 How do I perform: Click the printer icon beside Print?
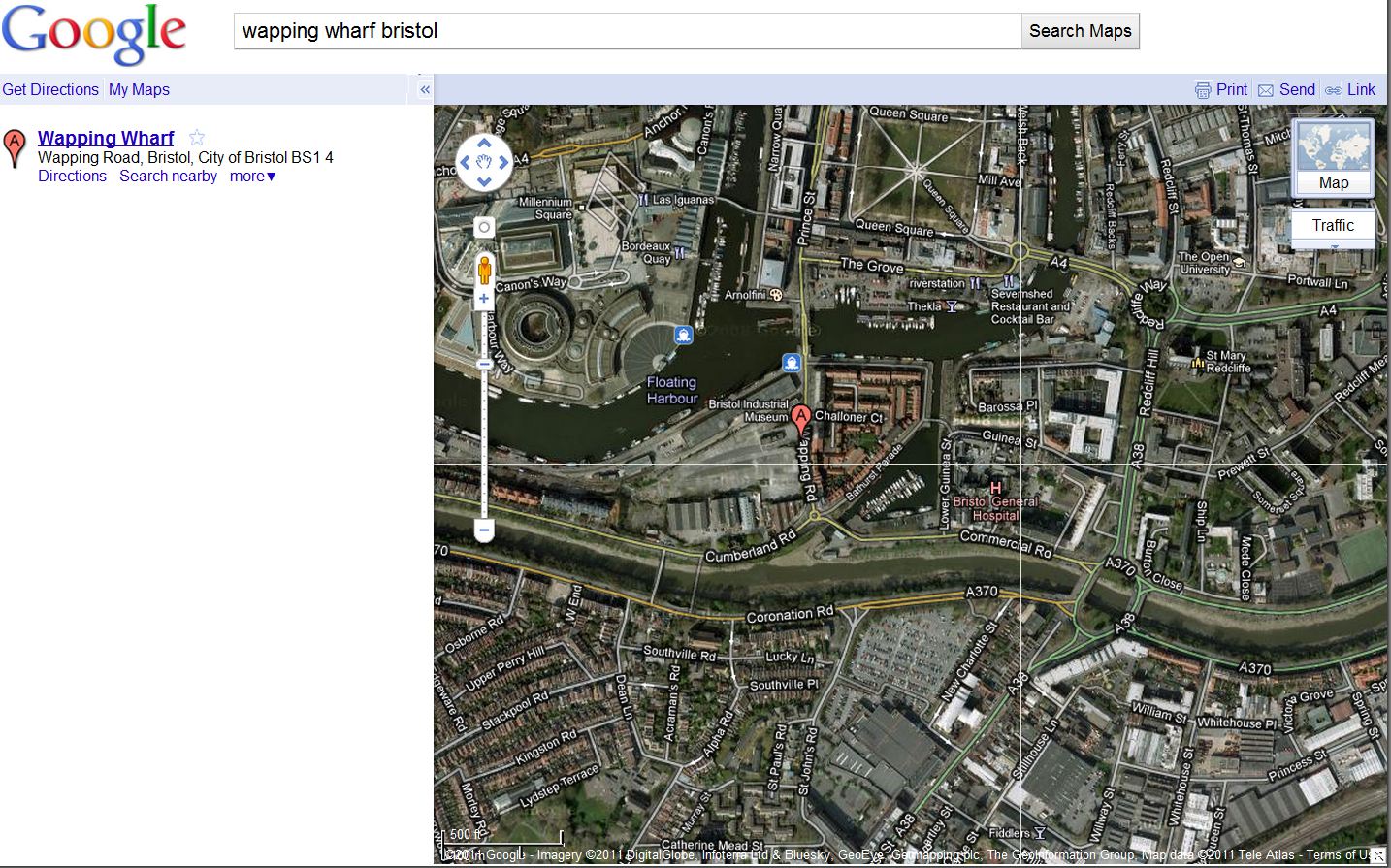(x=1203, y=90)
